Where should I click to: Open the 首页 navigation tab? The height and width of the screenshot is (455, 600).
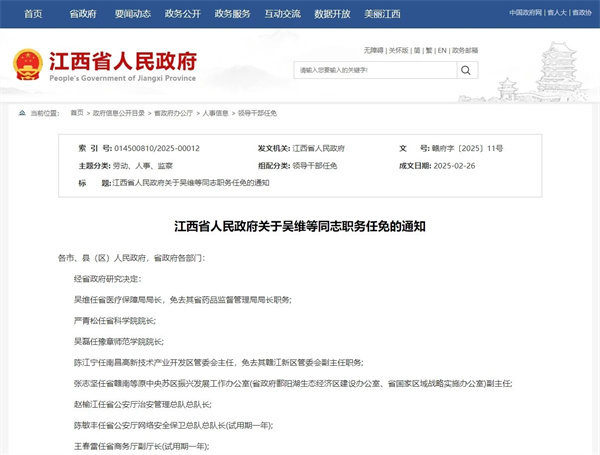click(x=33, y=14)
